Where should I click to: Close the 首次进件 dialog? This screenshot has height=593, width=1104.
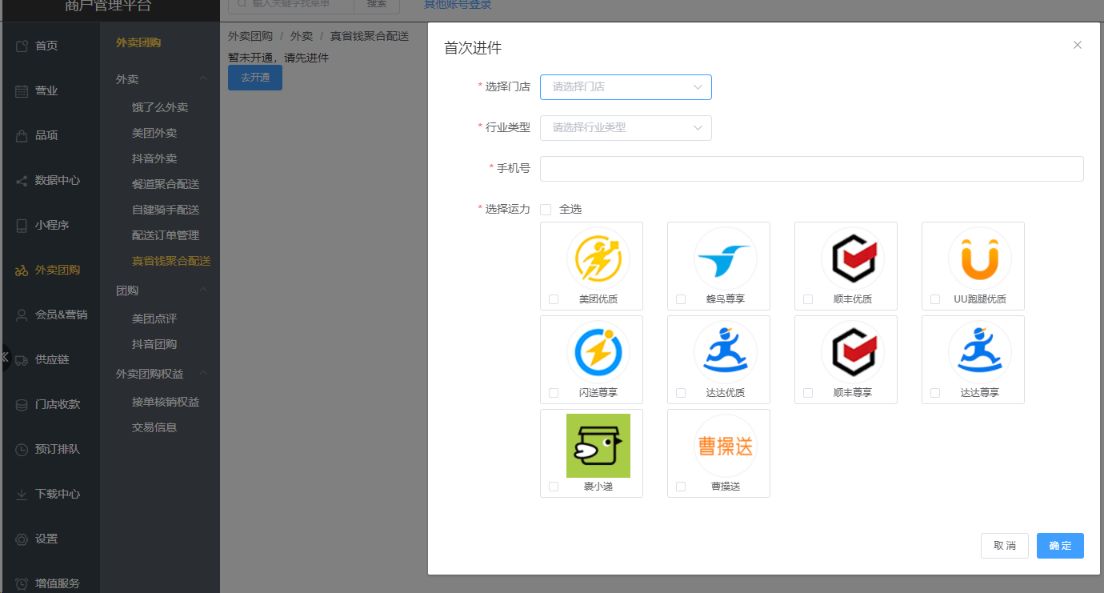pyautogui.click(x=1077, y=45)
